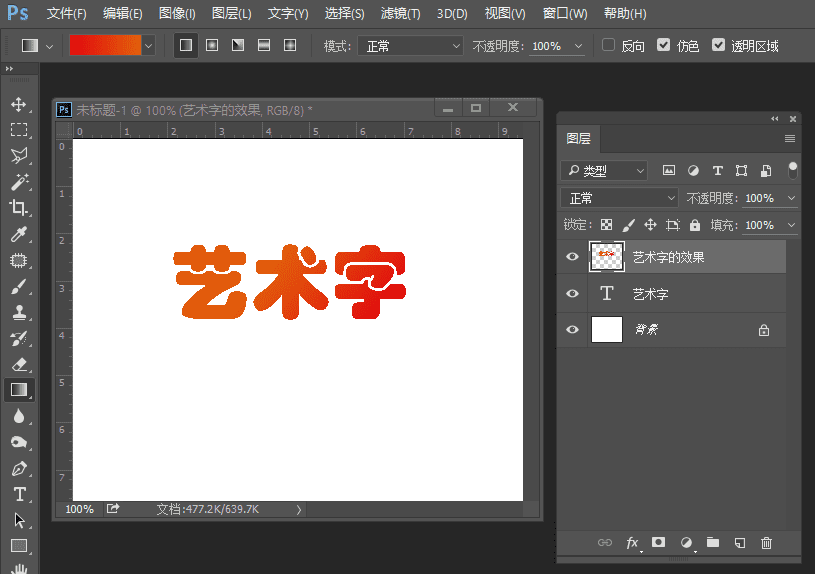
Task: Enable the 反向 reverse checkbox
Action: tap(609, 46)
